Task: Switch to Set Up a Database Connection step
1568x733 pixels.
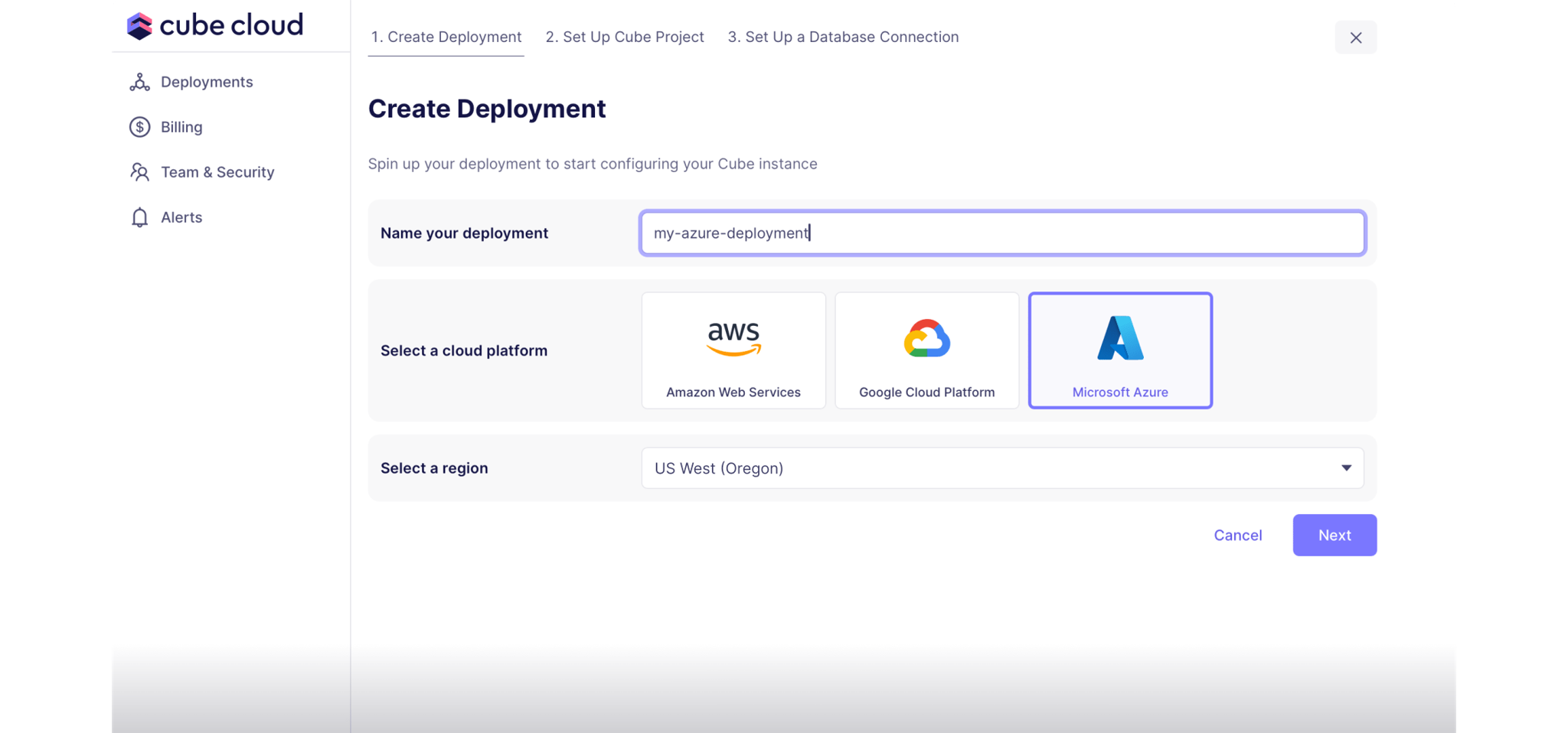Action: [x=843, y=37]
